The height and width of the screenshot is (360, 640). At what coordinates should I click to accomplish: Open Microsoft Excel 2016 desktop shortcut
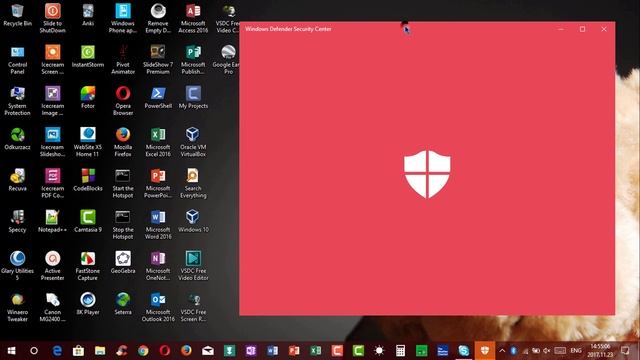tap(158, 142)
